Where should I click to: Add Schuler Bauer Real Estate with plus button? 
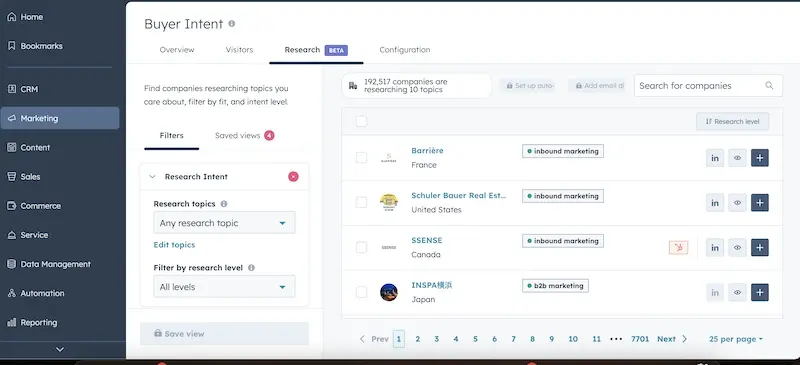[760, 203]
